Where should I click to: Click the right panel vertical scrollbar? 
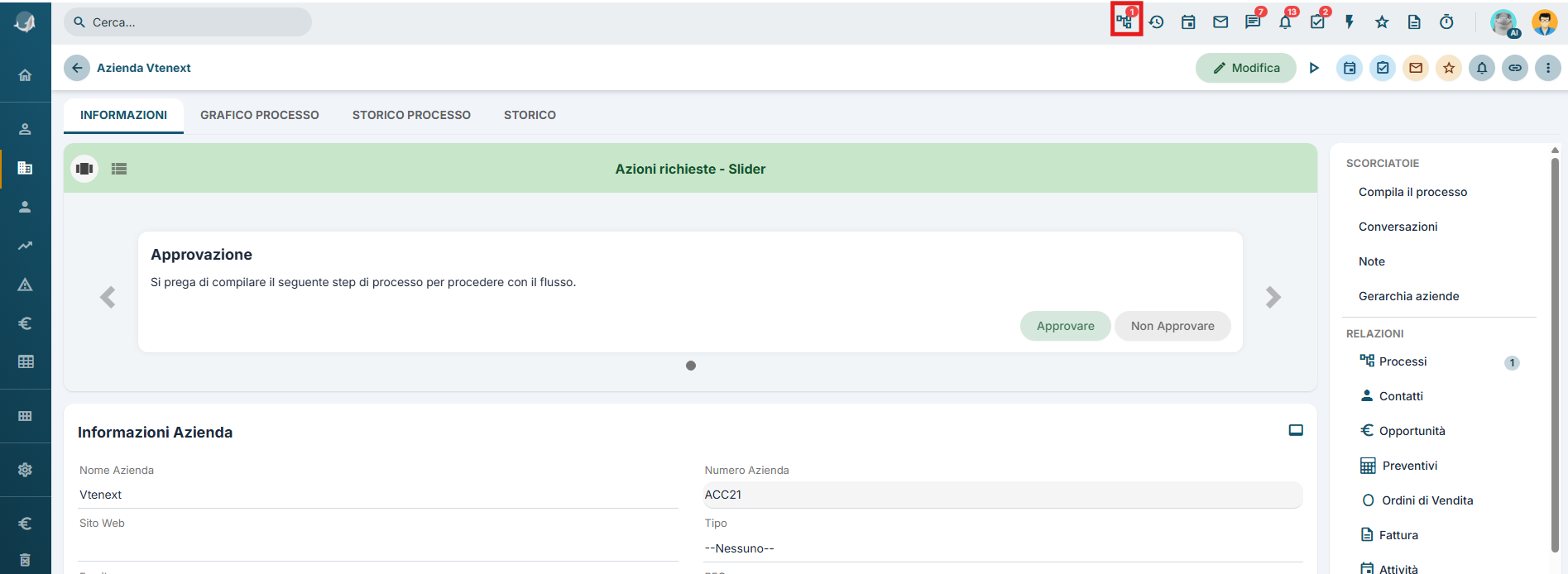click(x=1555, y=354)
